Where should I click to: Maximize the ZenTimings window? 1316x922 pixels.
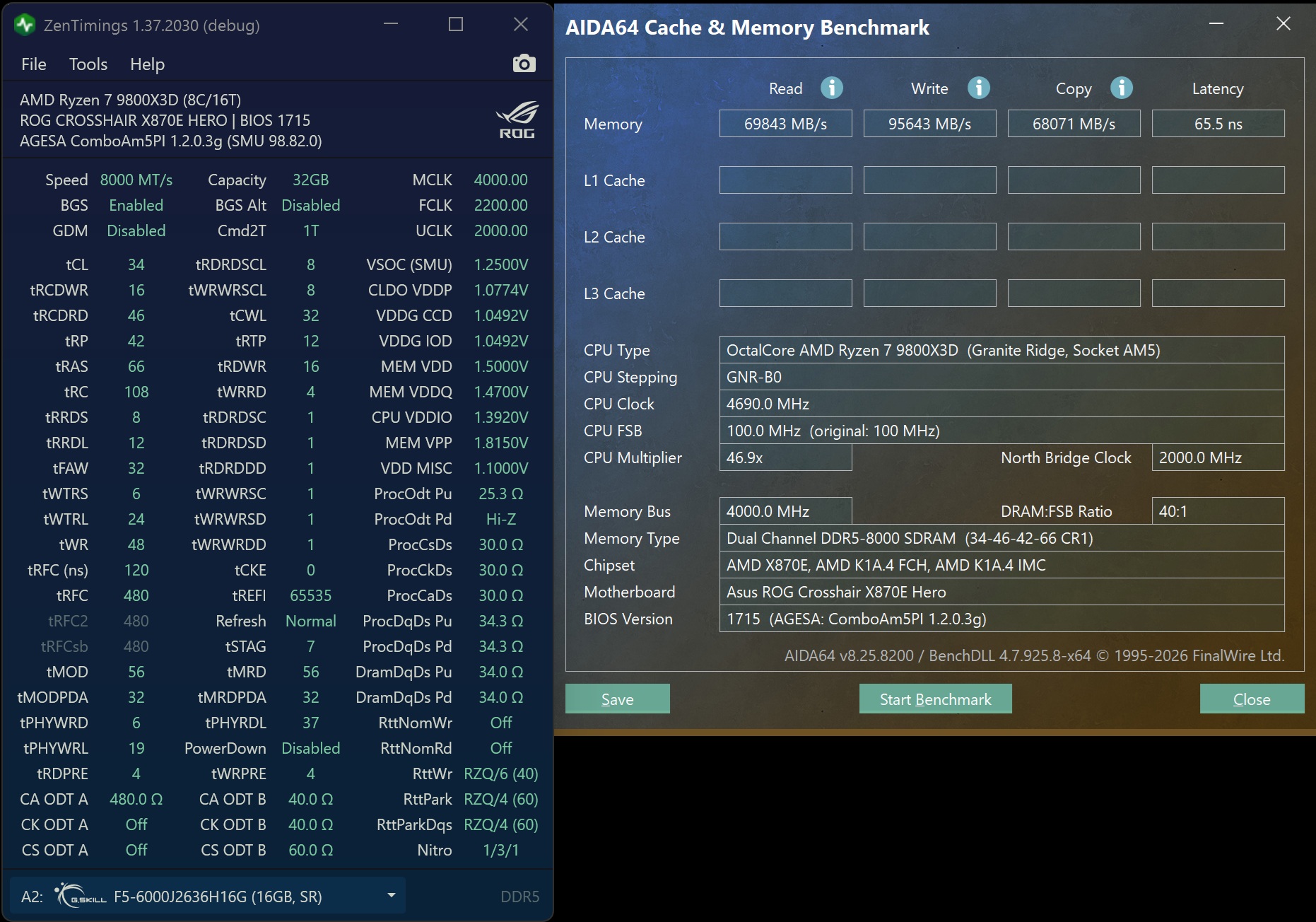pyautogui.click(x=456, y=25)
